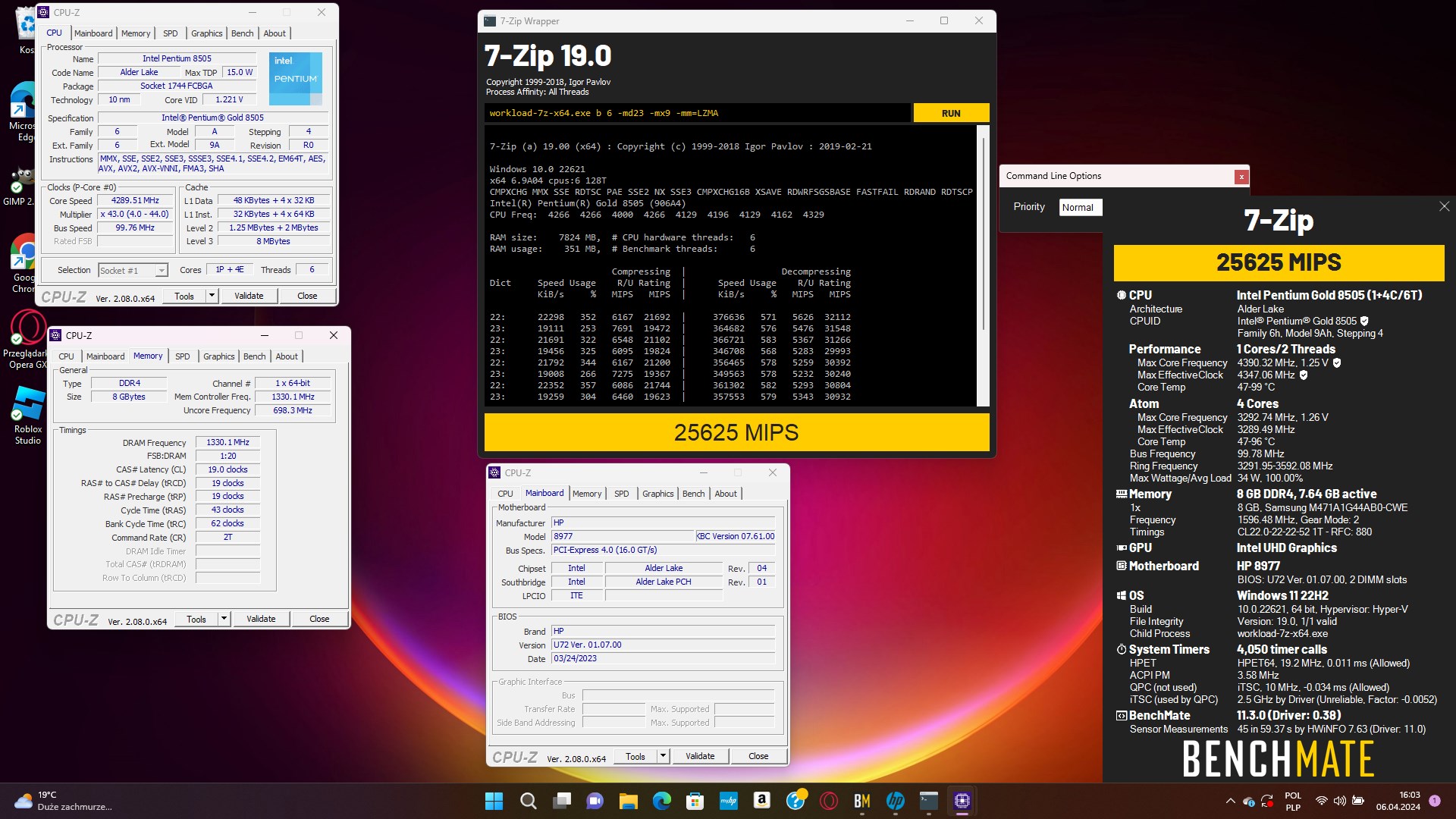Open CPU tab in Memory CPU-Z window
Viewport: 1456px width, 819px height.
point(67,356)
